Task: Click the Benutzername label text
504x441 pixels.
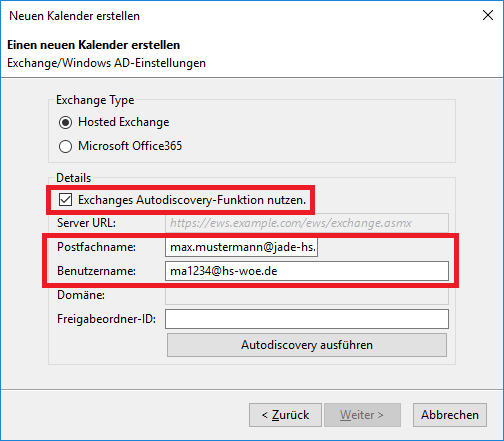Action: point(96,271)
